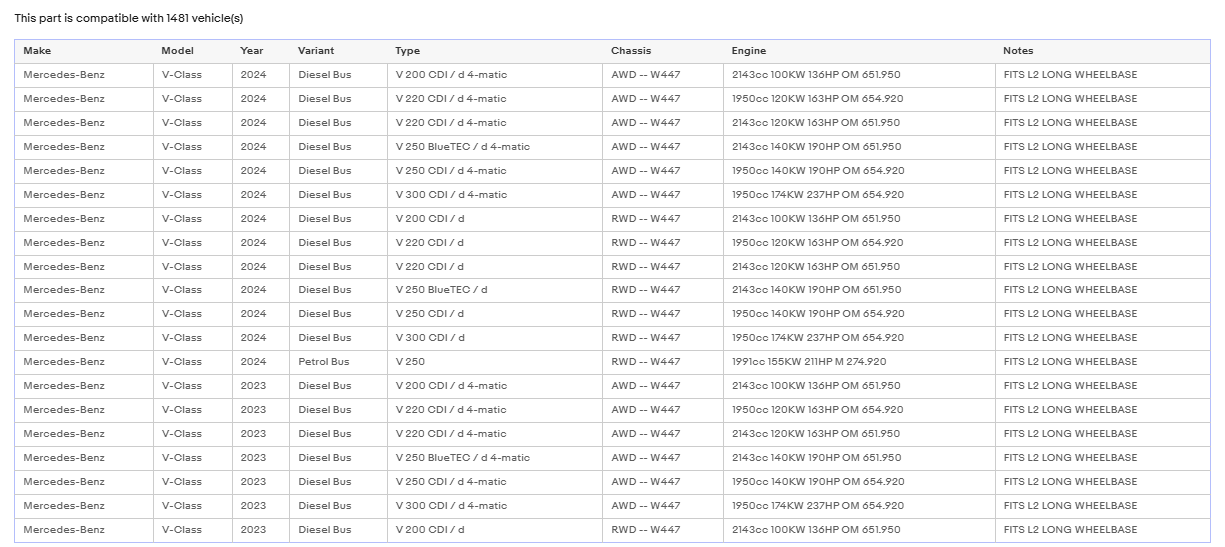Click the 2024 V 200 CDI / d 4-matic type cell
Image resolution: width=1225 pixels, height=547 pixels.
494,75
